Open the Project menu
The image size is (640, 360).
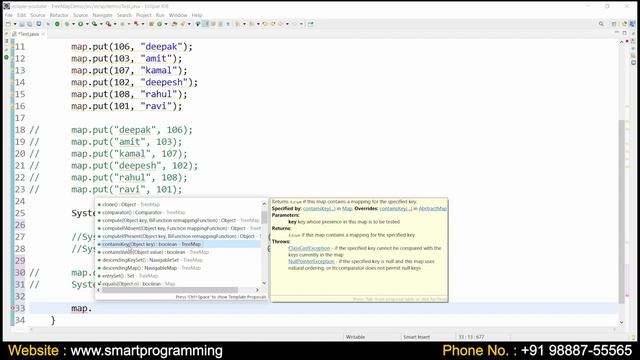coord(143,15)
